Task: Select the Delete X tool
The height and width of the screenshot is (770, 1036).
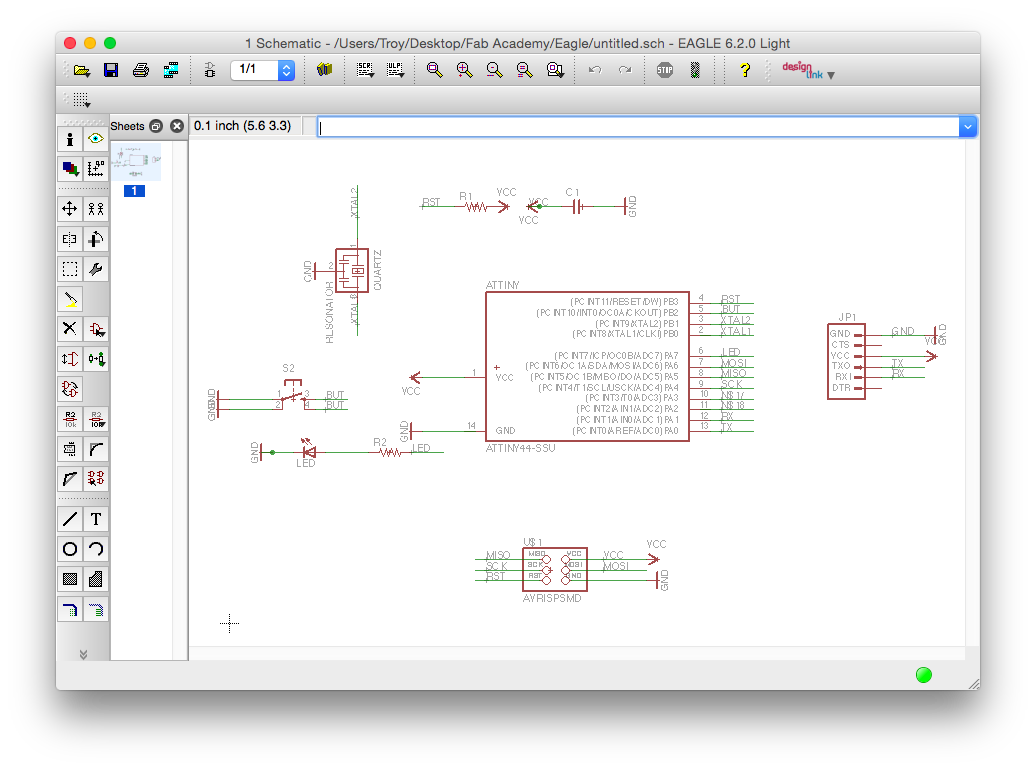Action: click(x=70, y=329)
